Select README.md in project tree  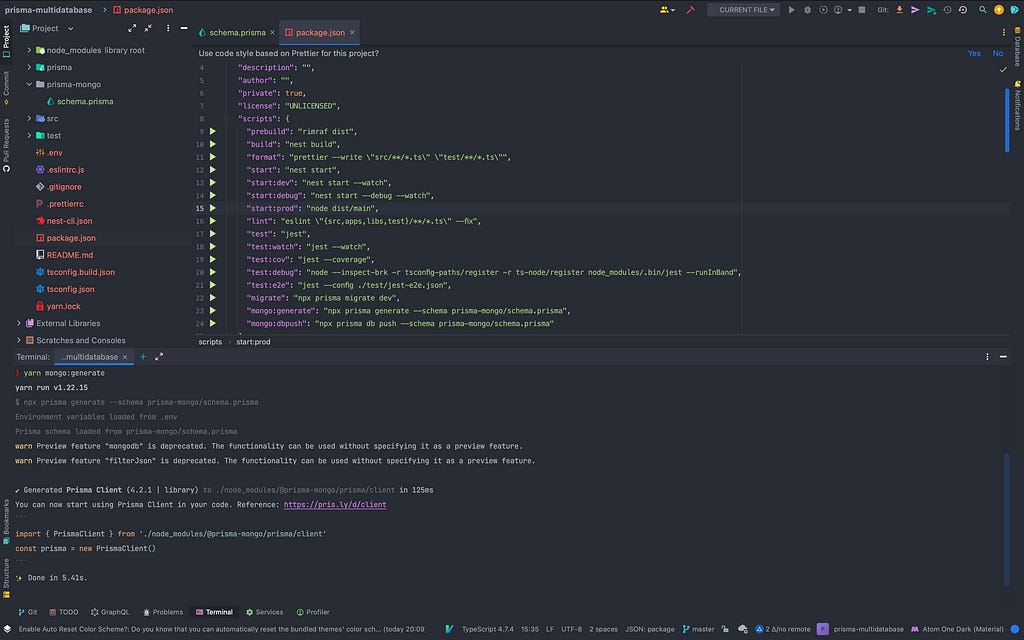coord(70,255)
